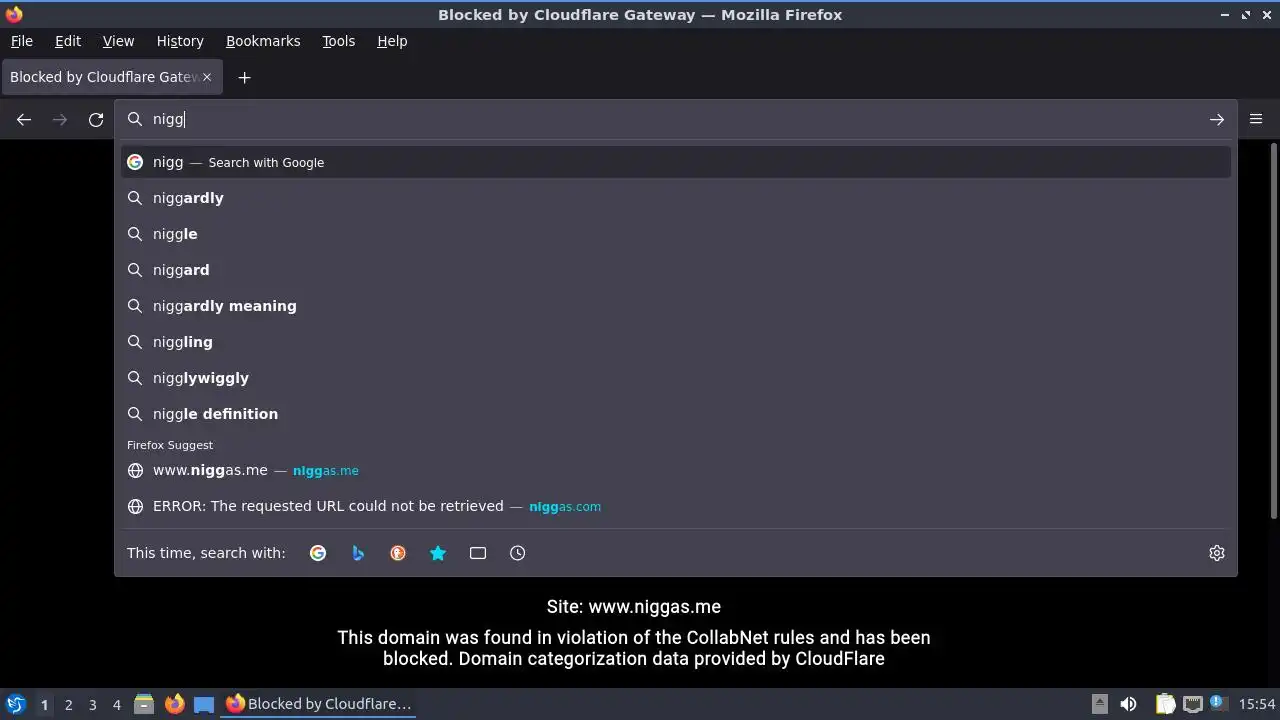
Task: Search history using the clock icon
Action: (x=517, y=553)
